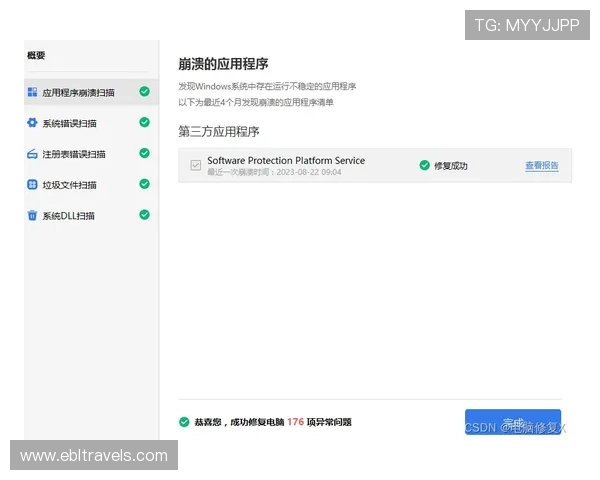Screen dimensions: 600x480
Task: Open the 垃圾文件扫描 section
Action: tap(91, 184)
